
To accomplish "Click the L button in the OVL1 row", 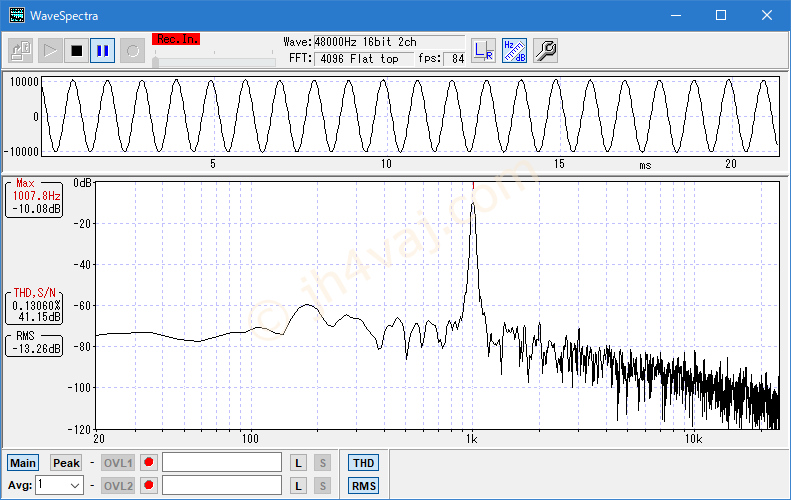I will (x=298, y=463).
